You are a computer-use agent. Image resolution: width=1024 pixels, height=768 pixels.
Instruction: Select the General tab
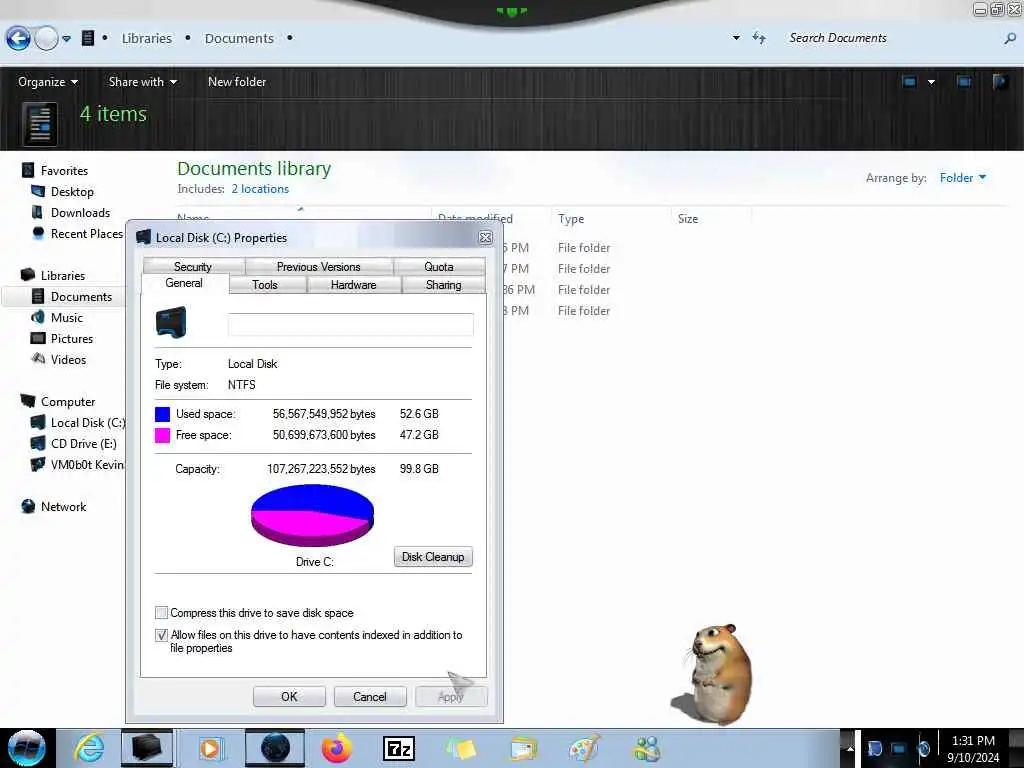[184, 283]
